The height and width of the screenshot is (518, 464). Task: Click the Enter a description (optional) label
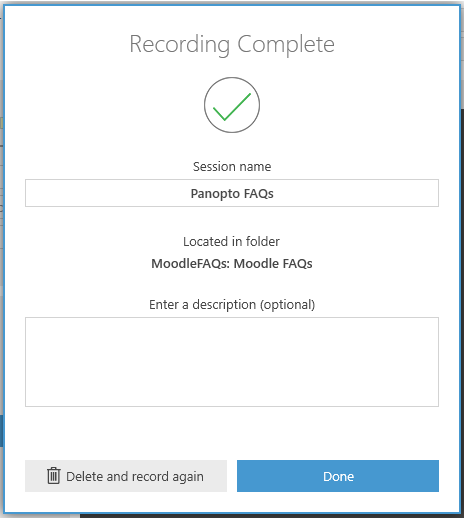pos(232,304)
